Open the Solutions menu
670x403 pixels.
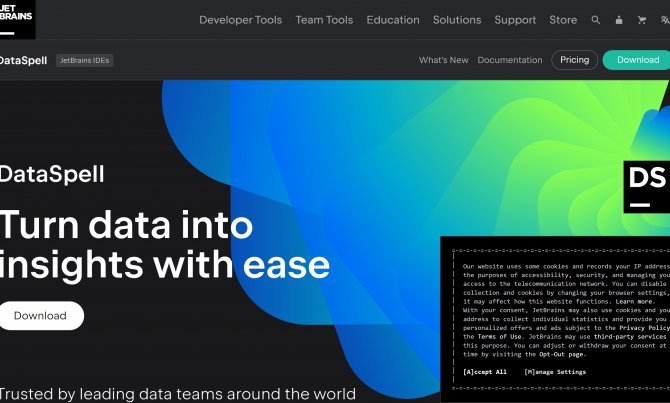[x=457, y=20]
